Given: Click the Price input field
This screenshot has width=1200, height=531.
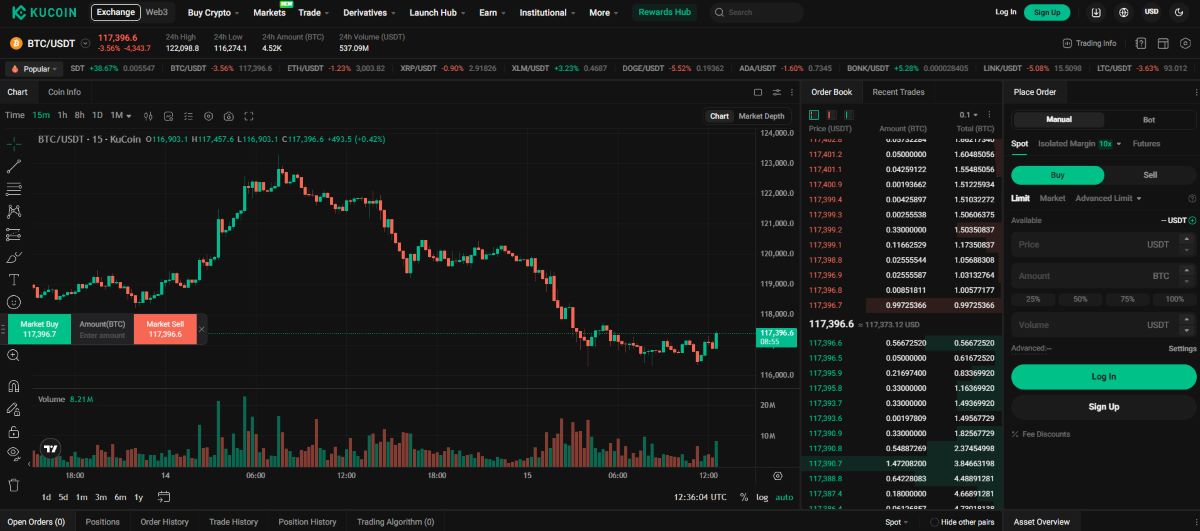Looking at the screenshot, I should coord(1103,244).
